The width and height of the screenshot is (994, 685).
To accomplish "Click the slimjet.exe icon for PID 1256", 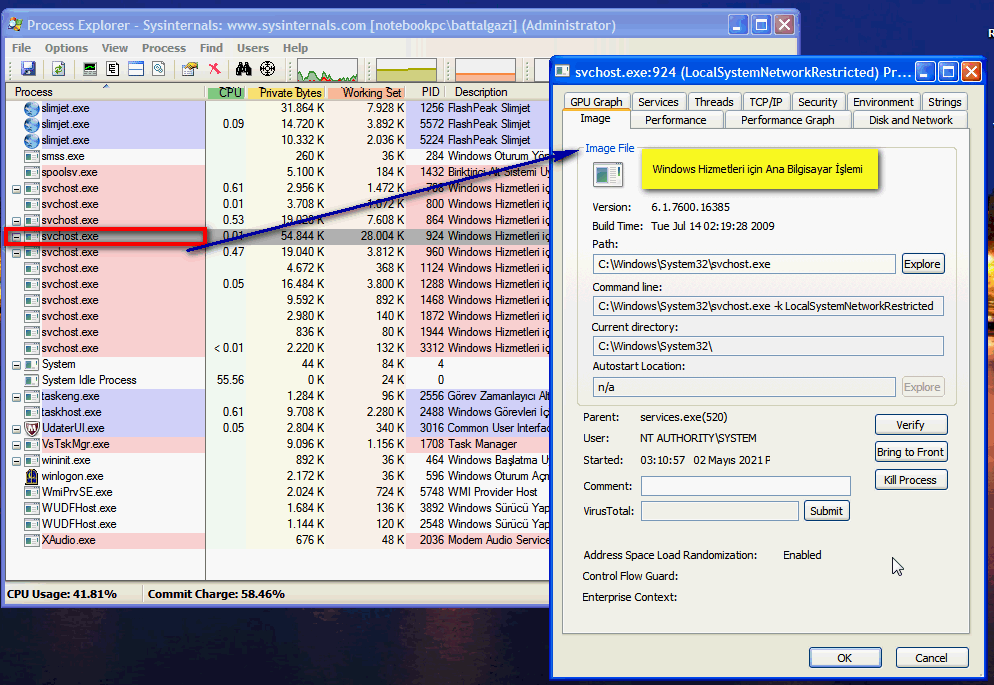I will coord(31,108).
